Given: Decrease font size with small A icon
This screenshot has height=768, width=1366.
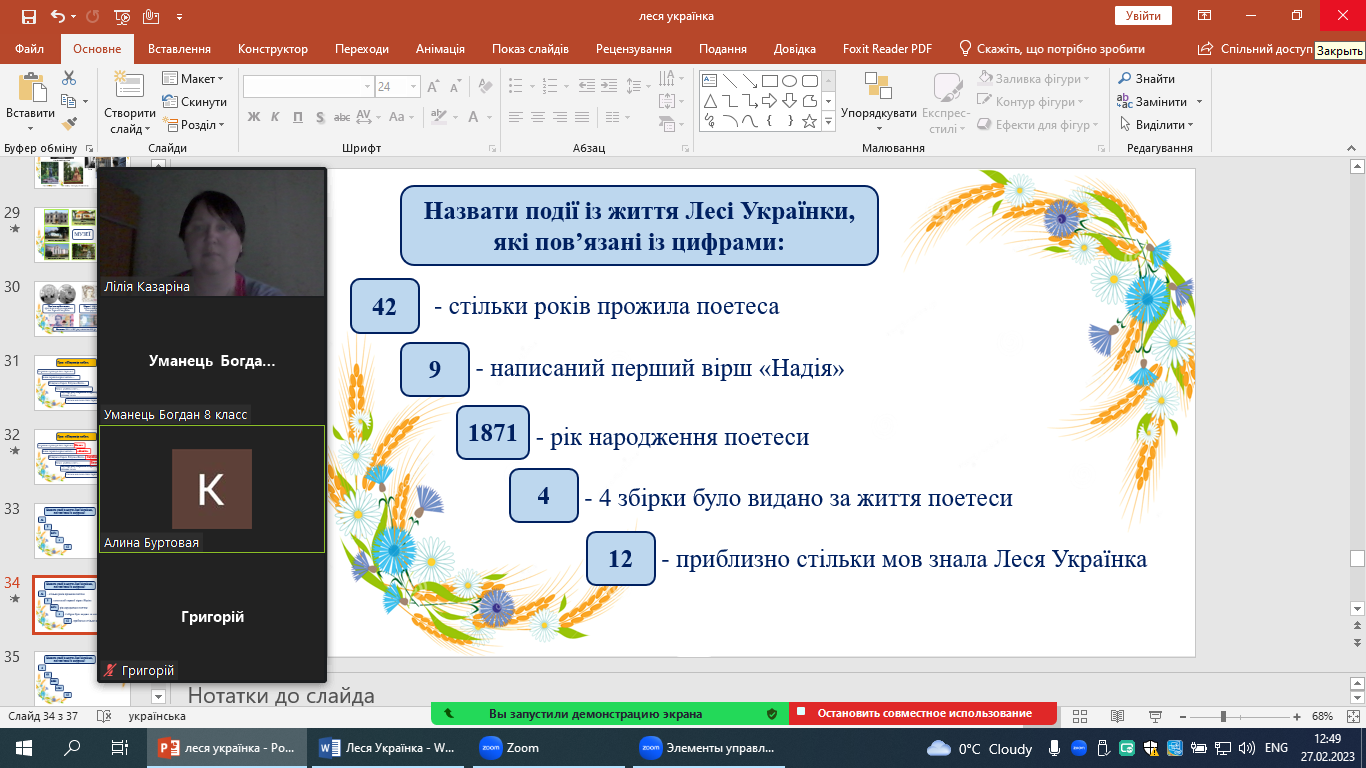Looking at the screenshot, I should [456, 88].
